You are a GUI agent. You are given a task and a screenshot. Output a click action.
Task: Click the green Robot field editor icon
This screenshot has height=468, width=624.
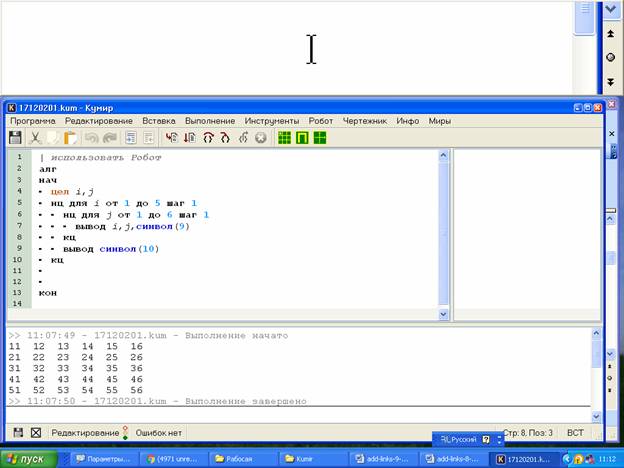click(302, 138)
